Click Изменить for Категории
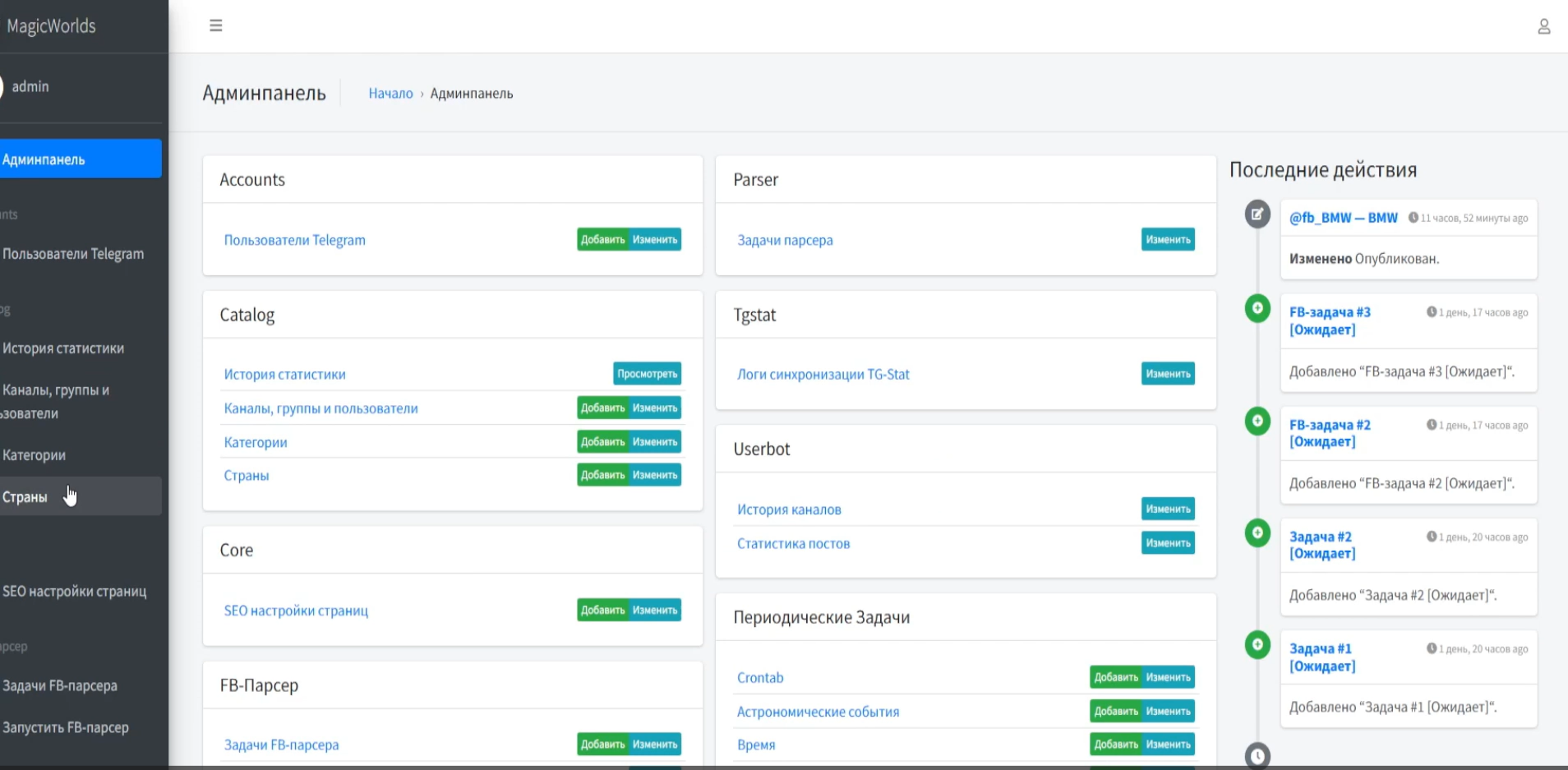 [655, 441]
